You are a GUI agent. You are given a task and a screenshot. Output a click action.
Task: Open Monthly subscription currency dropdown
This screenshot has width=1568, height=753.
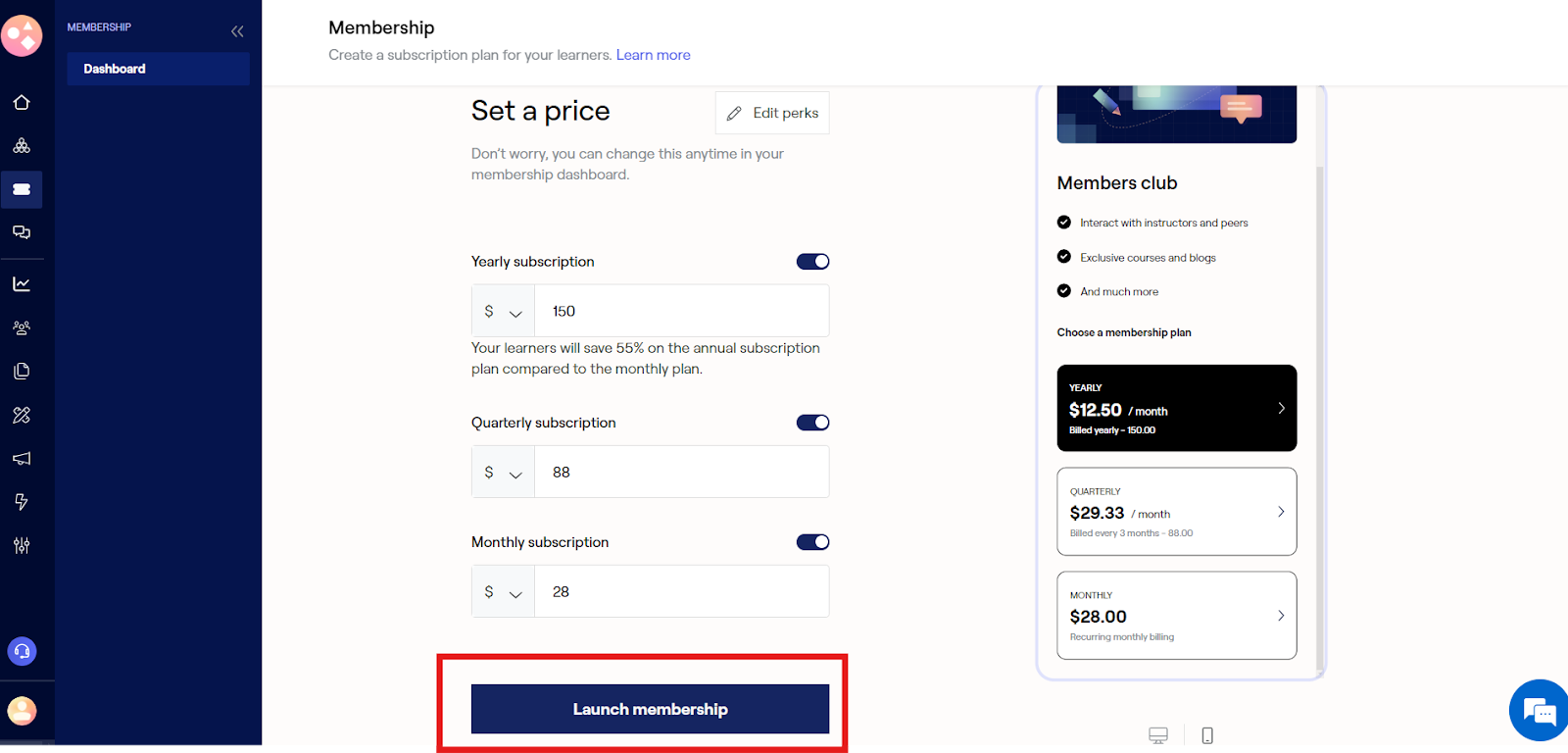point(503,592)
